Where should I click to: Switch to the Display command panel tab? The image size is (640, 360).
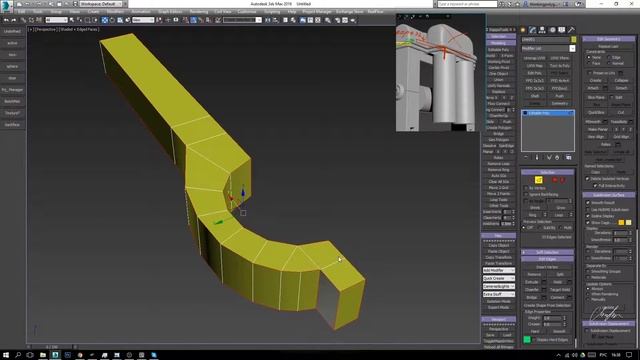pos(562,30)
